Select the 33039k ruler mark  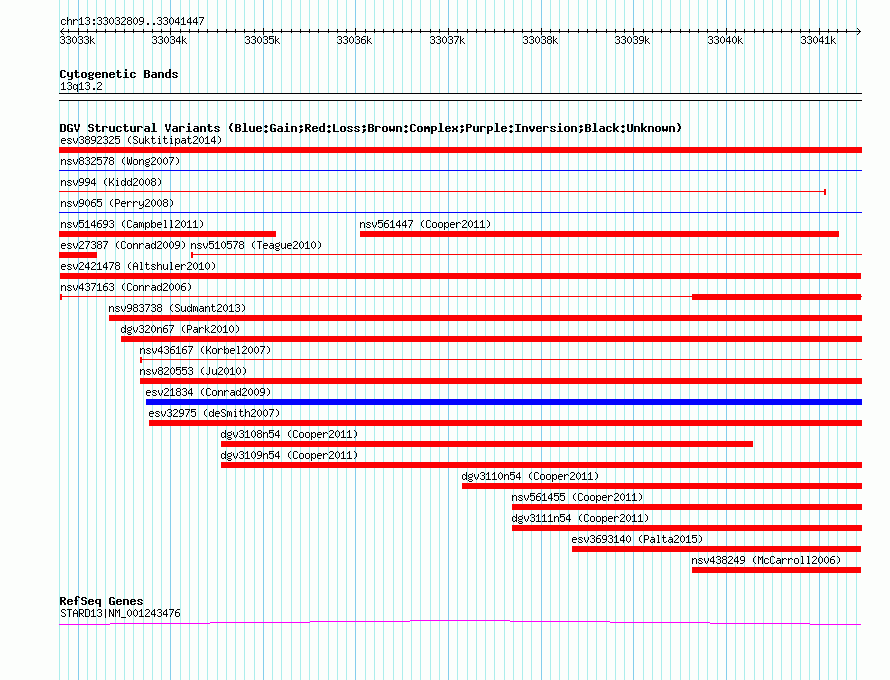click(632, 40)
